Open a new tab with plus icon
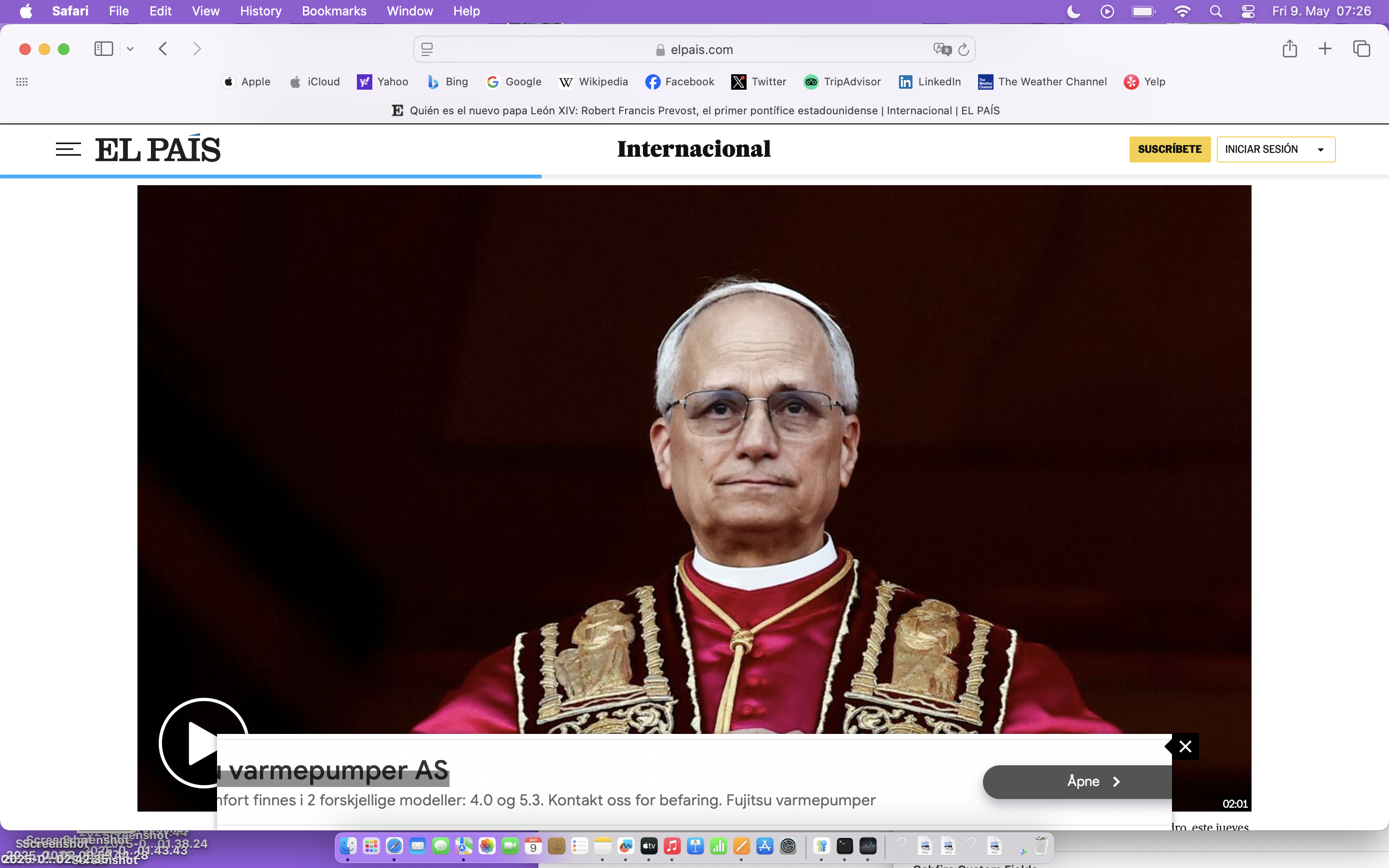 (1325, 49)
